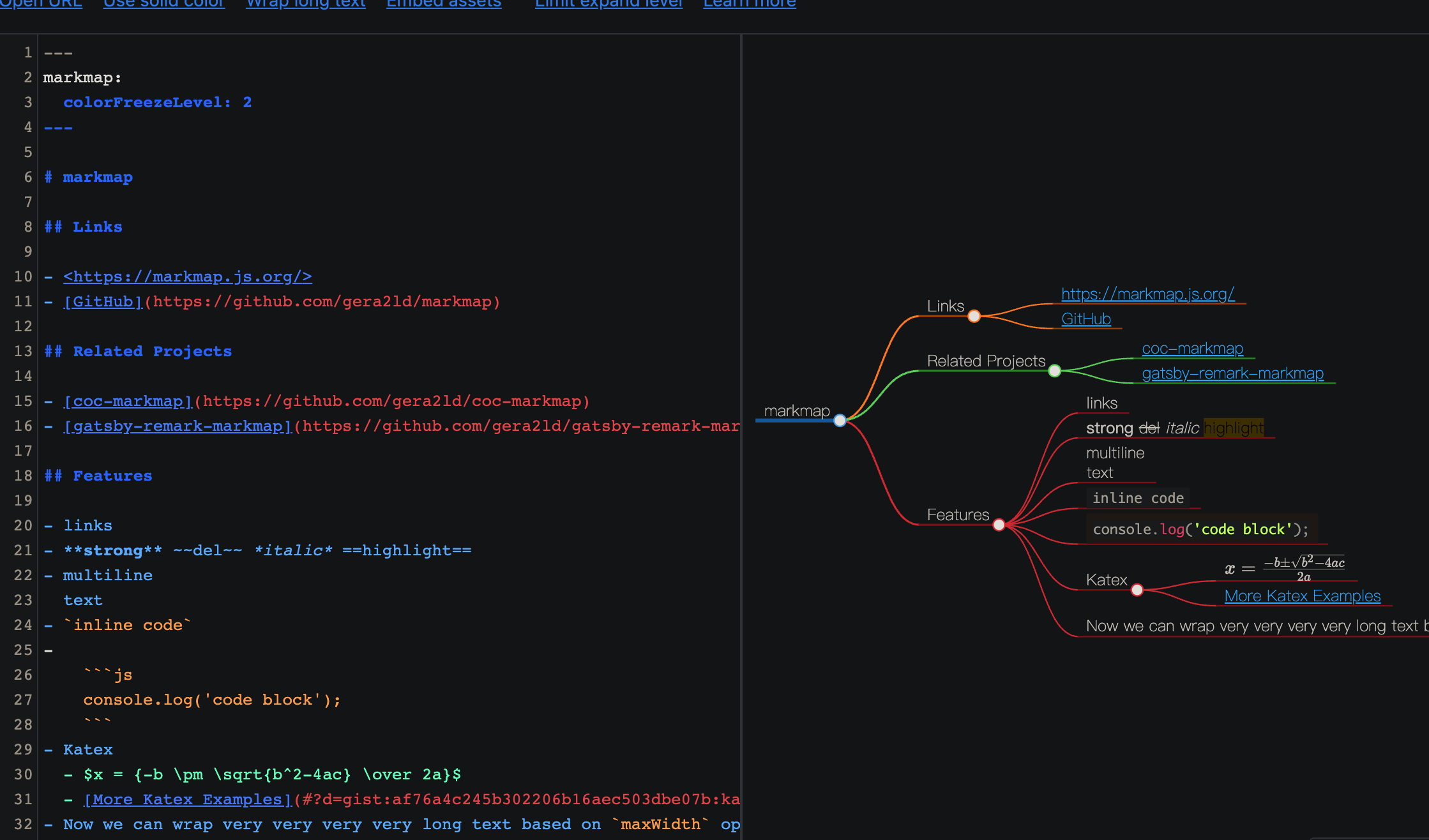The height and width of the screenshot is (840, 1429).
Task: Click '```js' on editor line 26
Action: coord(108,675)
